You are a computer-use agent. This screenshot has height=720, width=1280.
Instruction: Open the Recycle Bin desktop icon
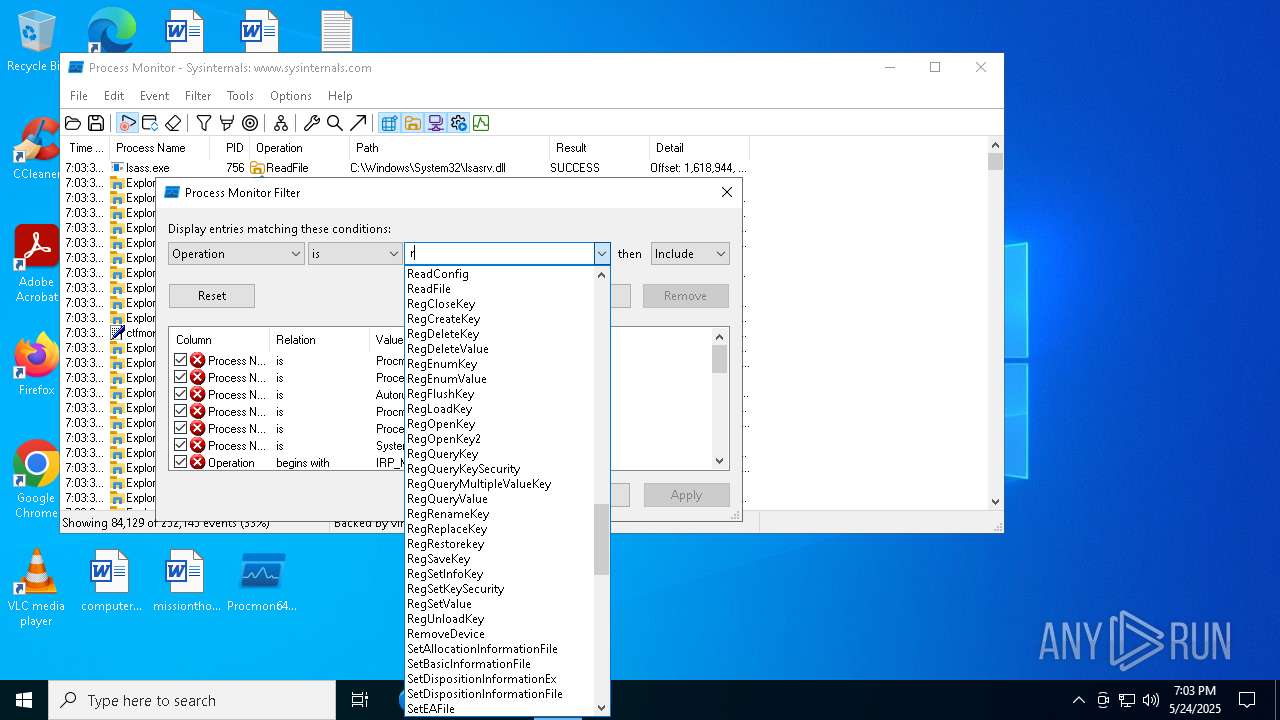click(x=36, y=42)
